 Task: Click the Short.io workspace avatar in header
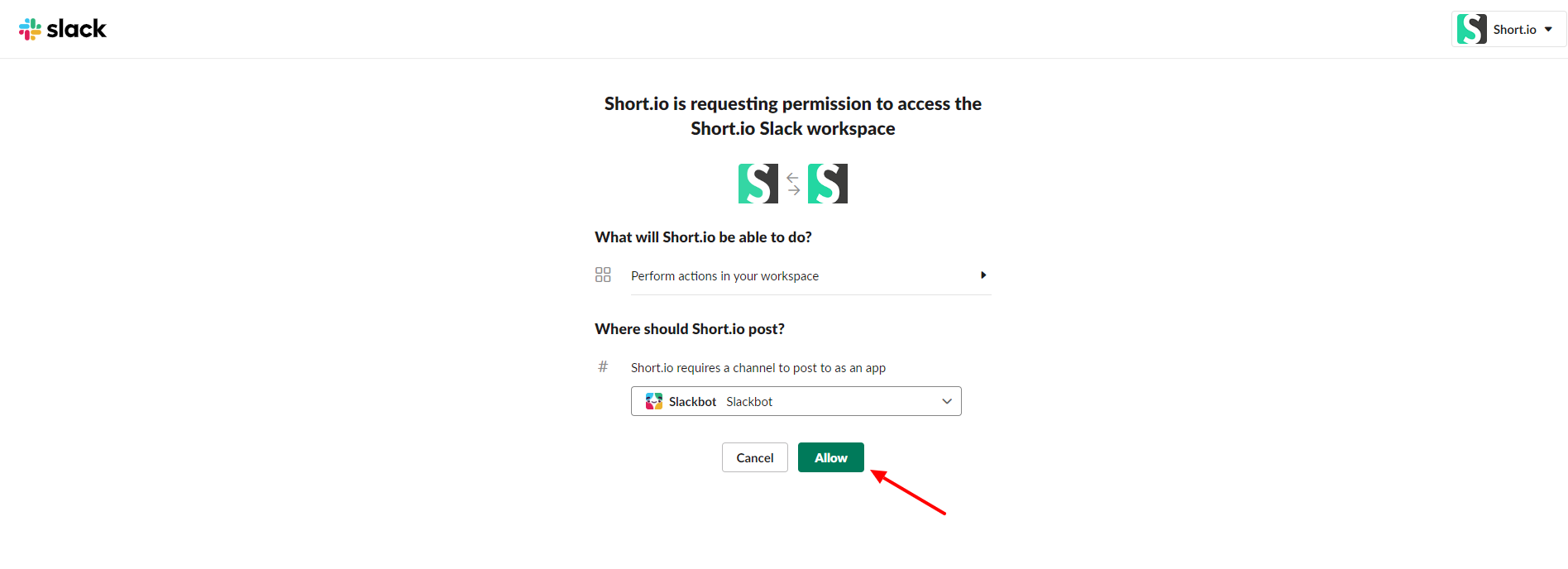pyautogui.click(x=1471, y=29)
